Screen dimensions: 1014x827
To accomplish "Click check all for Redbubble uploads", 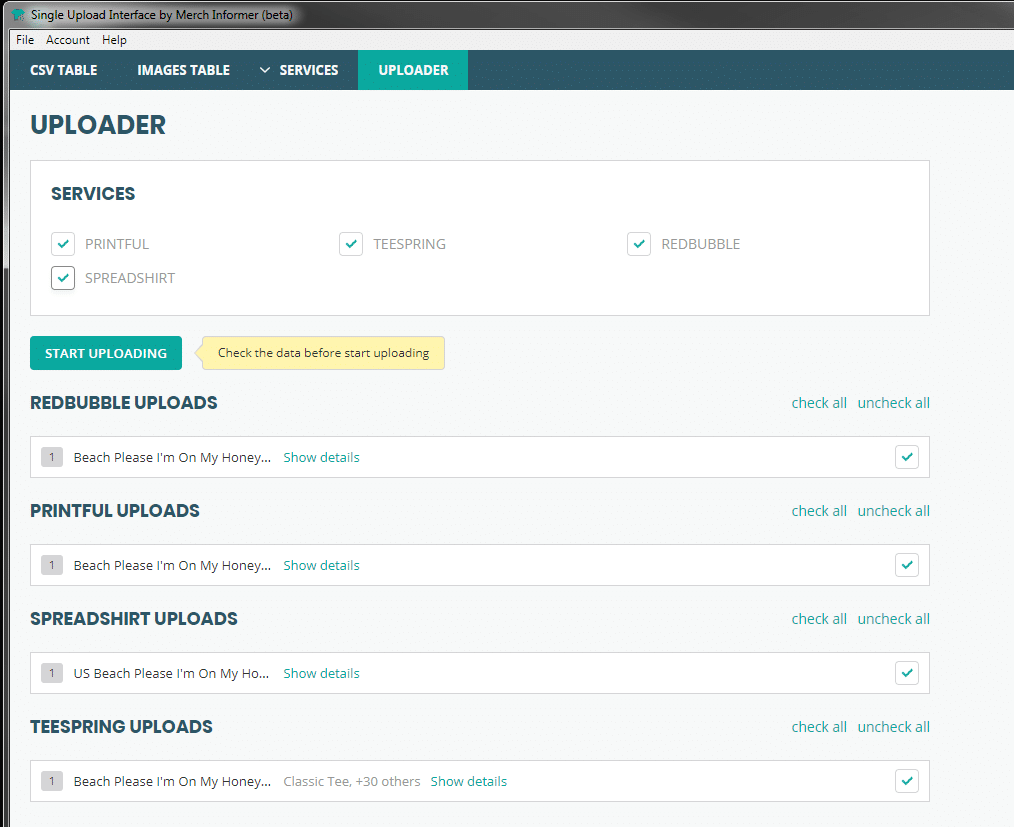I will click(x=819, y=403).
